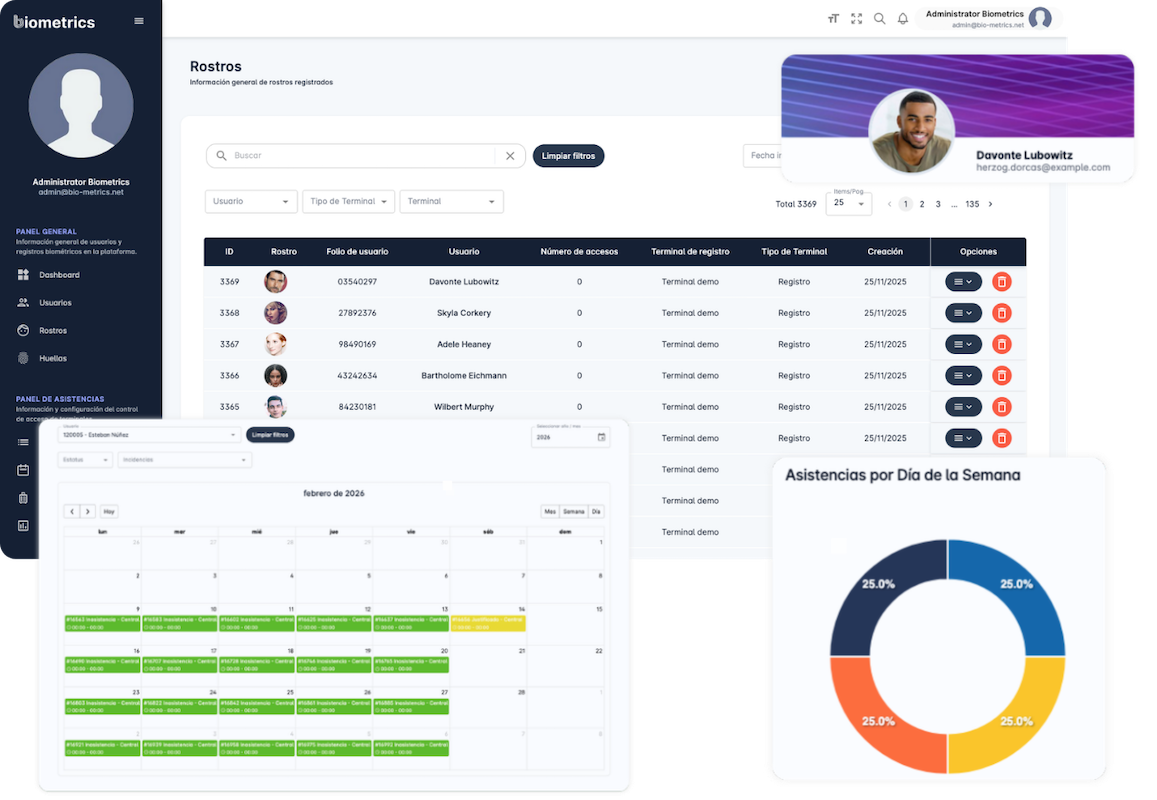Image resolution: width=1157 pixels, height=800 pixels.
Task: Click the text size icon in top bar
Action: pos(833,19)
